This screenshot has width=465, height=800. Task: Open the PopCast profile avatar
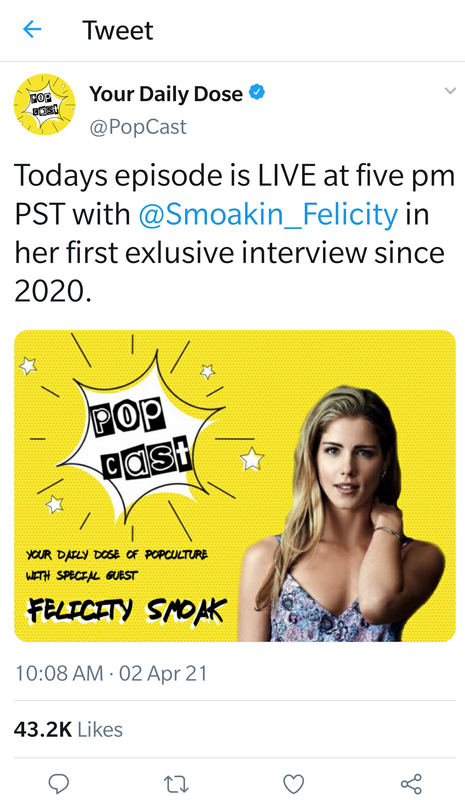point(44,105)
